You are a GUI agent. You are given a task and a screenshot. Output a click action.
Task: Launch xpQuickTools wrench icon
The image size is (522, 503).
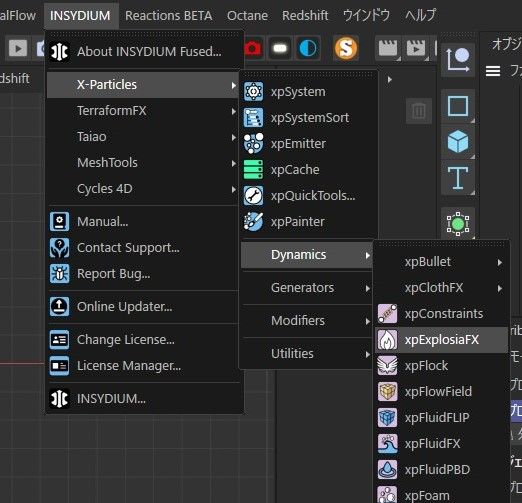click(253, 196)
